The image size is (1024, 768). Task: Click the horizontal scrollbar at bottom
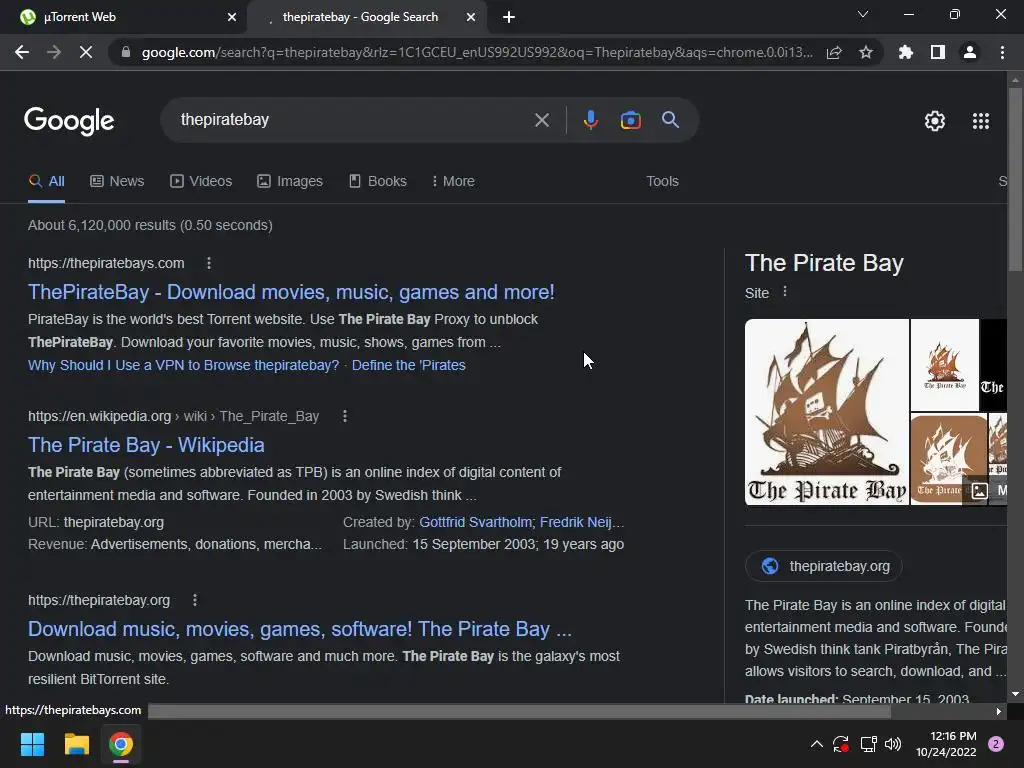coord(519,711)
